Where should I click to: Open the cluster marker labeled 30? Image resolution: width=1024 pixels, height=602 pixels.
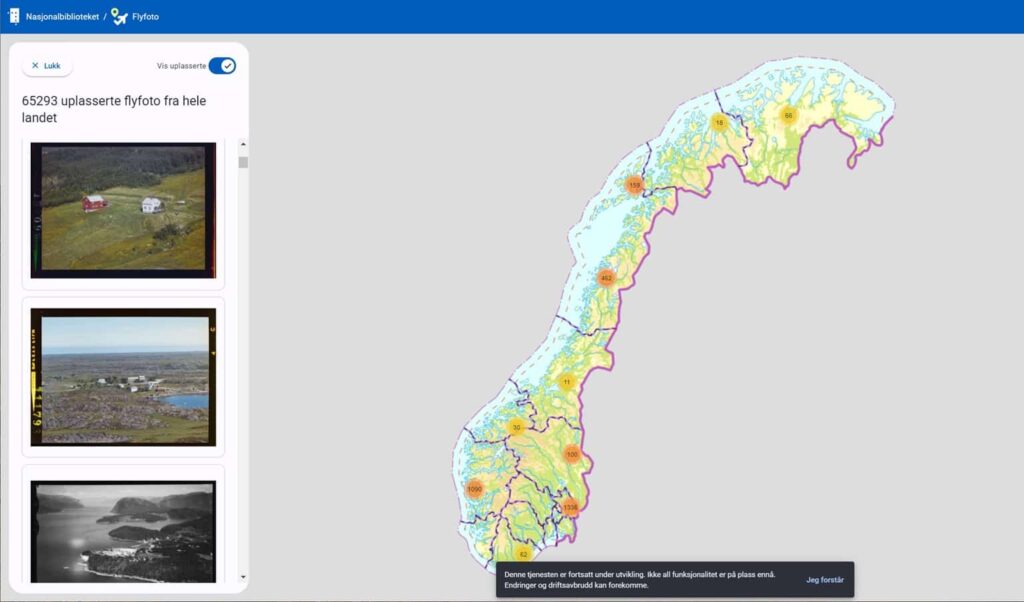(x=516, y=427)
